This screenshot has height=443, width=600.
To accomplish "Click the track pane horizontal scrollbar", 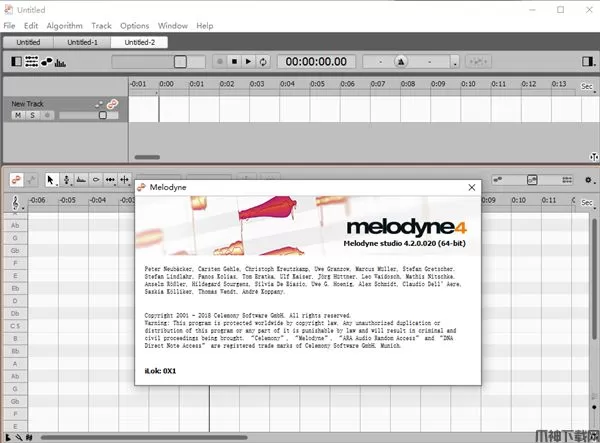I will (147, 157).
